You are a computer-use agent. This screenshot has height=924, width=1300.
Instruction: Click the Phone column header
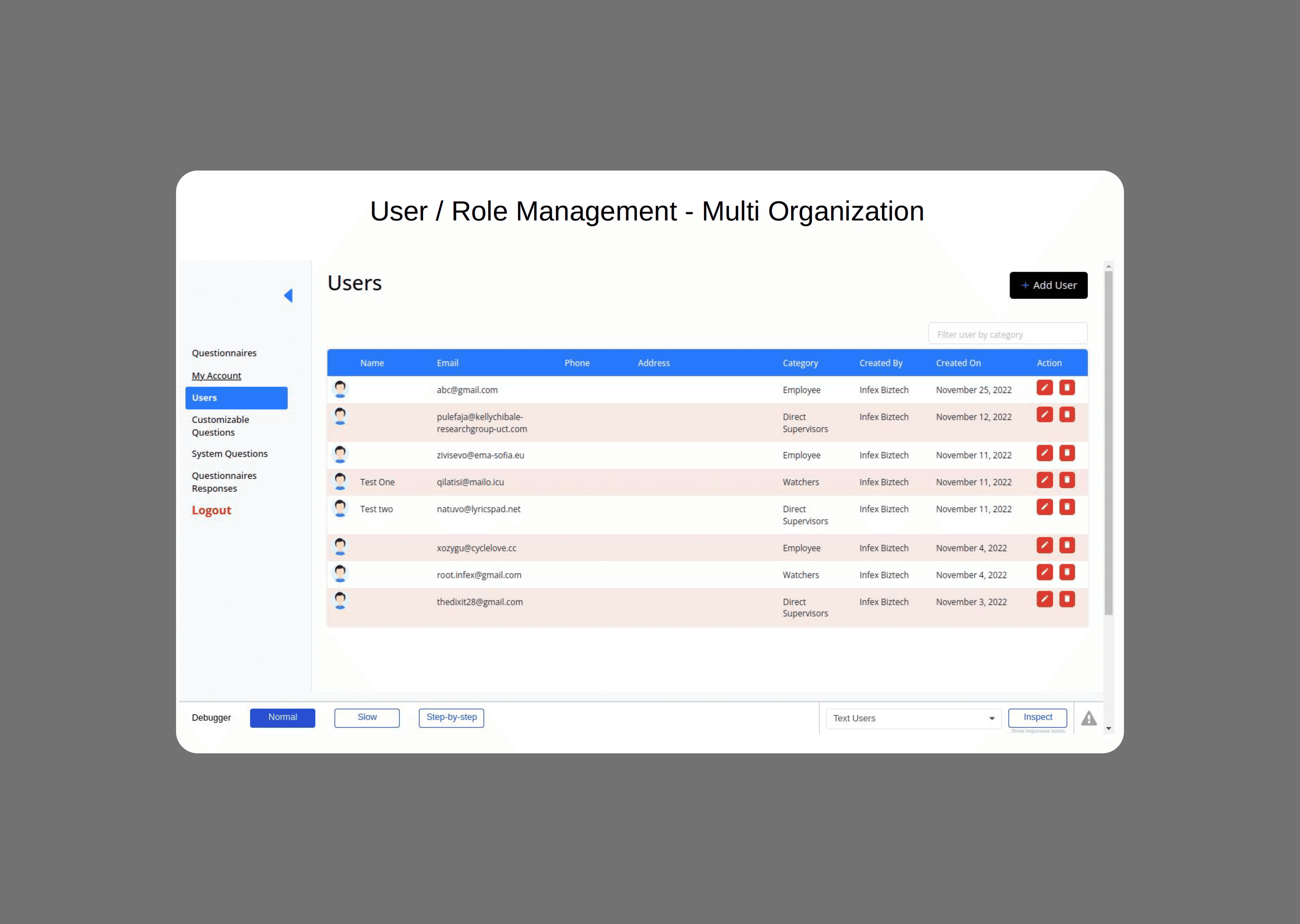577,363
